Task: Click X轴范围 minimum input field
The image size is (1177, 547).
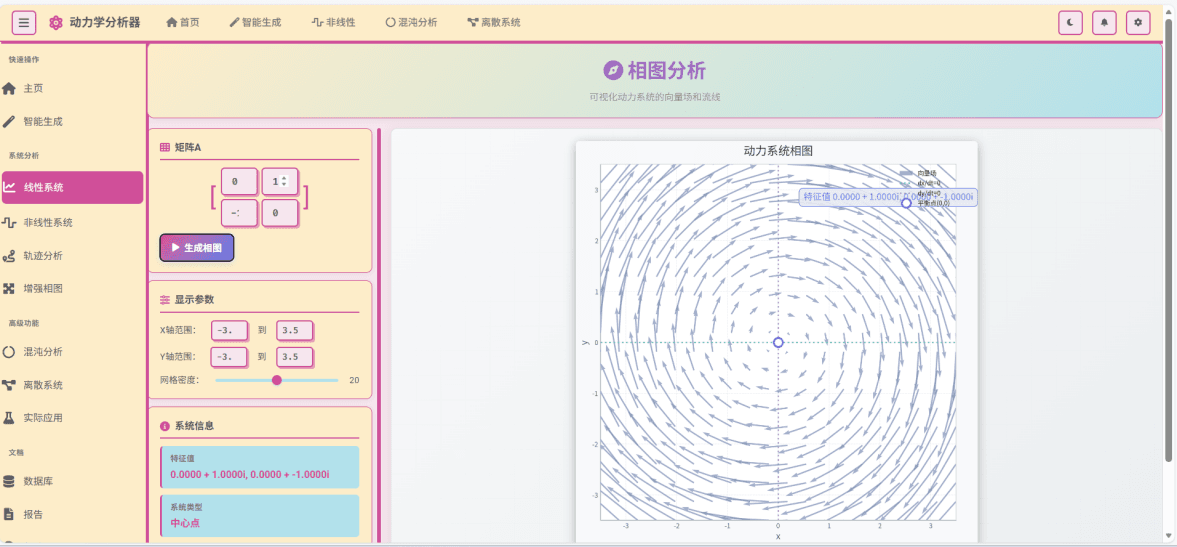Action: point(229,331)
